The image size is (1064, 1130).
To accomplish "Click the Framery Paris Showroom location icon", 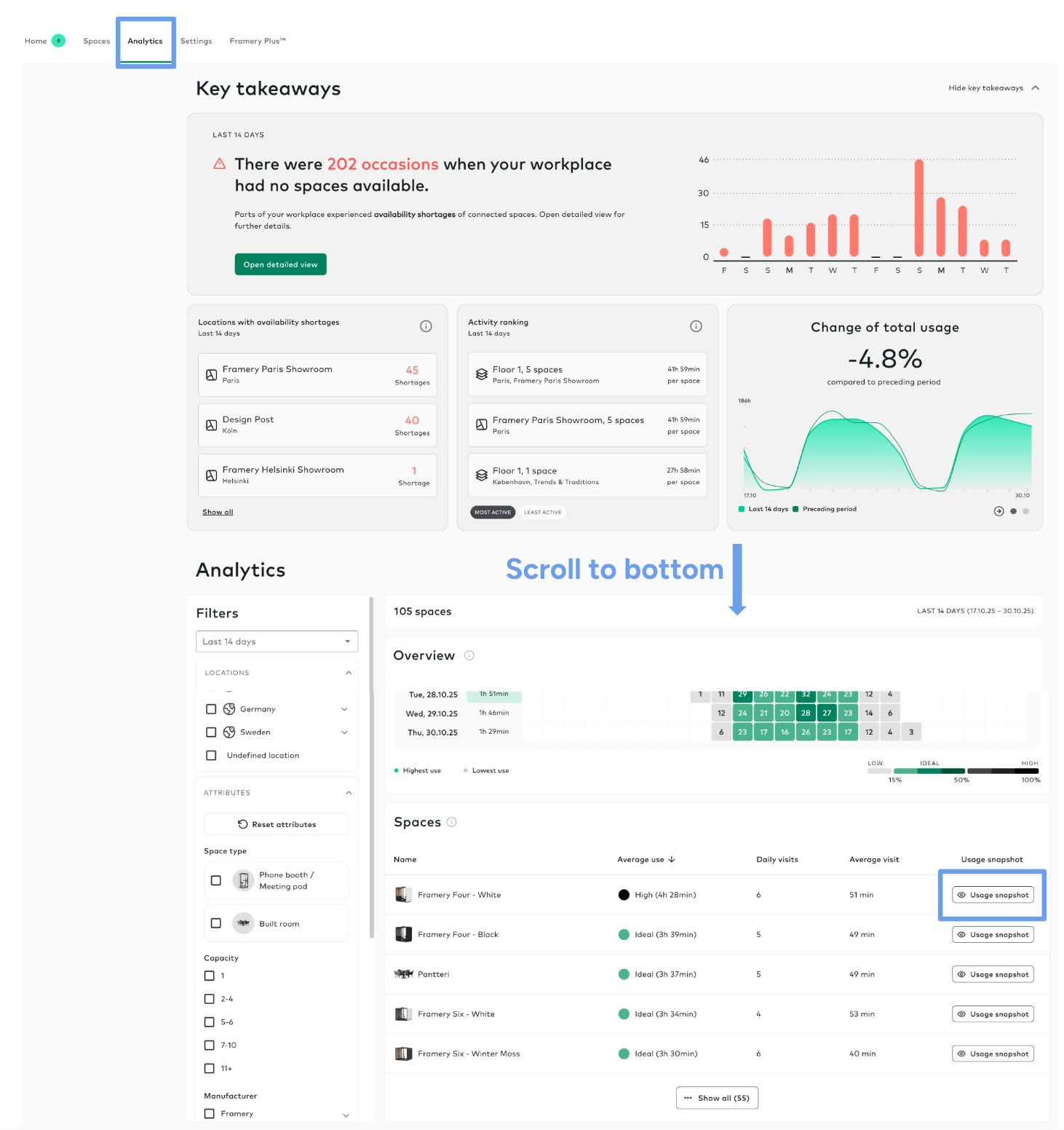I will [211, 375].
